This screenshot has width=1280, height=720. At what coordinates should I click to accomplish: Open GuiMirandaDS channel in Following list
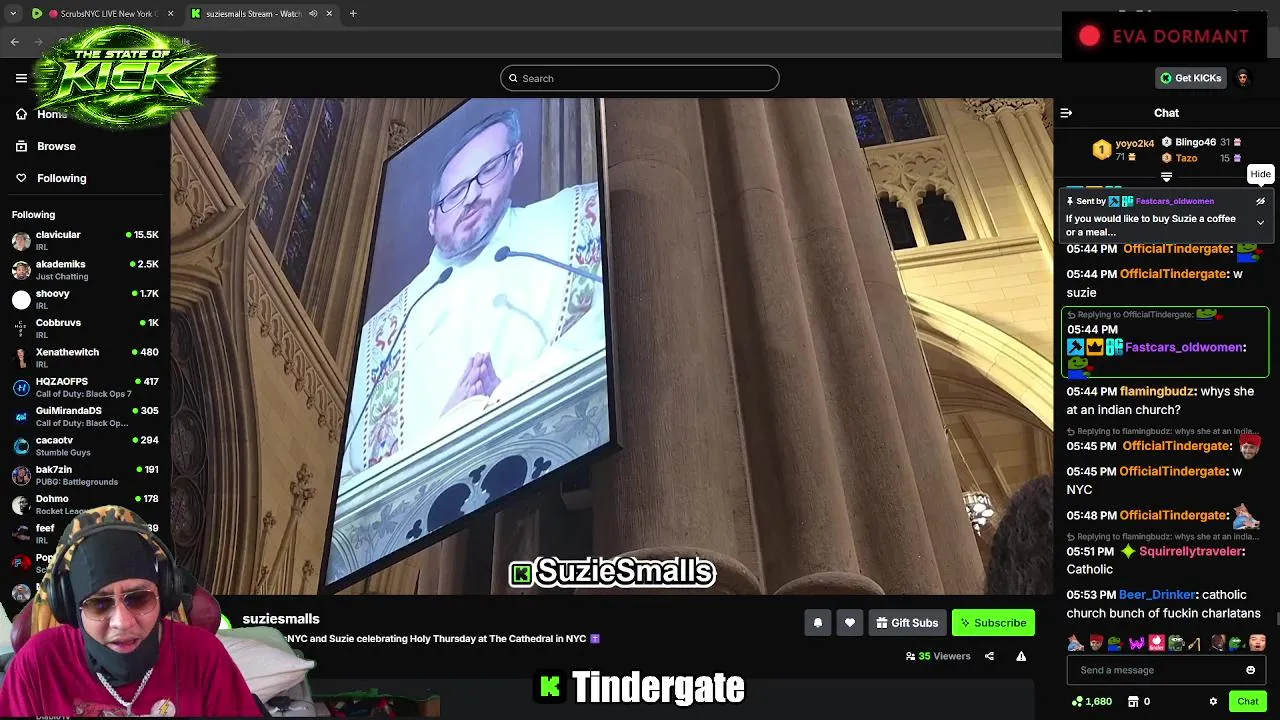[x=85, y=416]
